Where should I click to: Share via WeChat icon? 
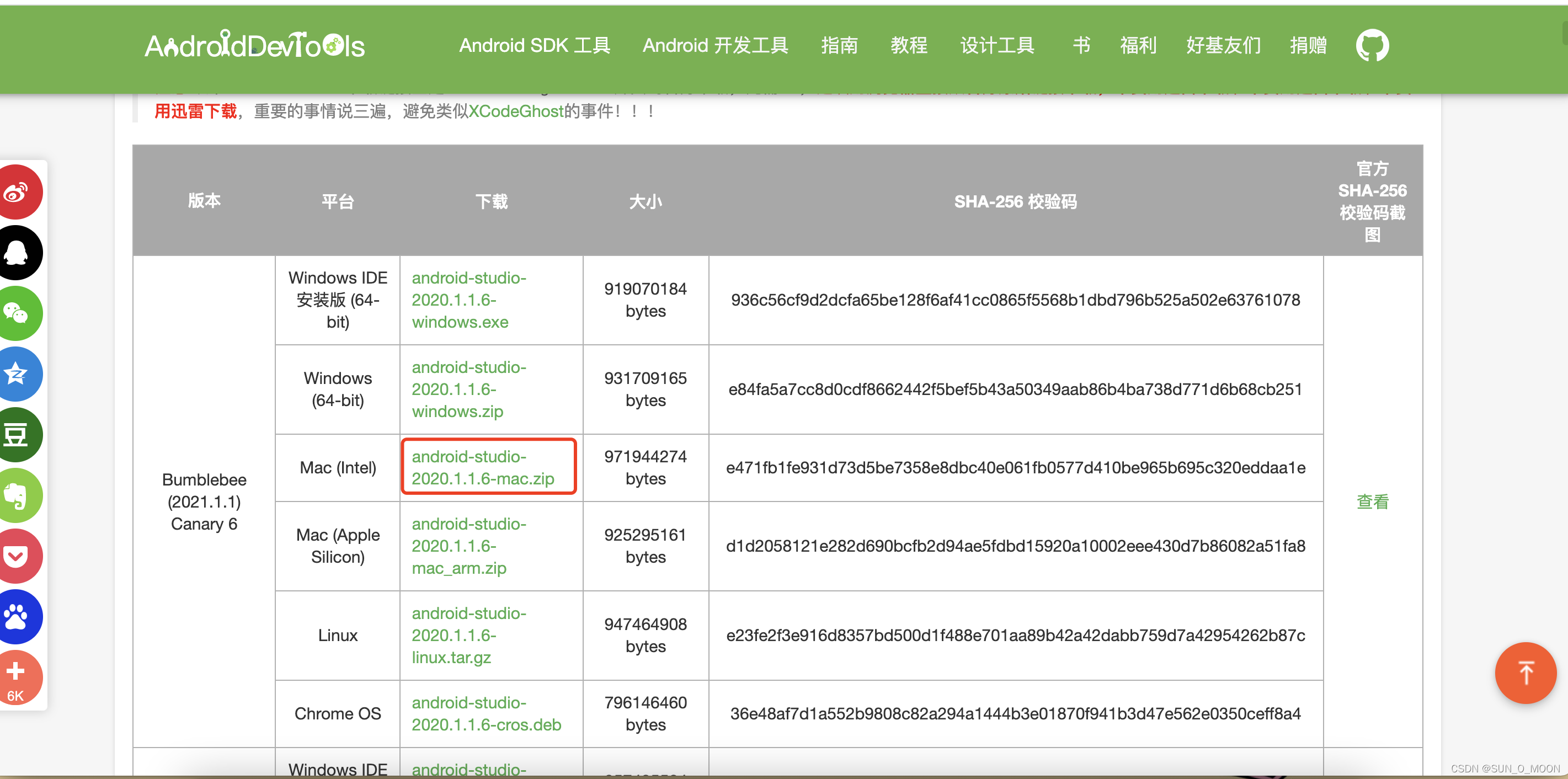coord(17,313)
